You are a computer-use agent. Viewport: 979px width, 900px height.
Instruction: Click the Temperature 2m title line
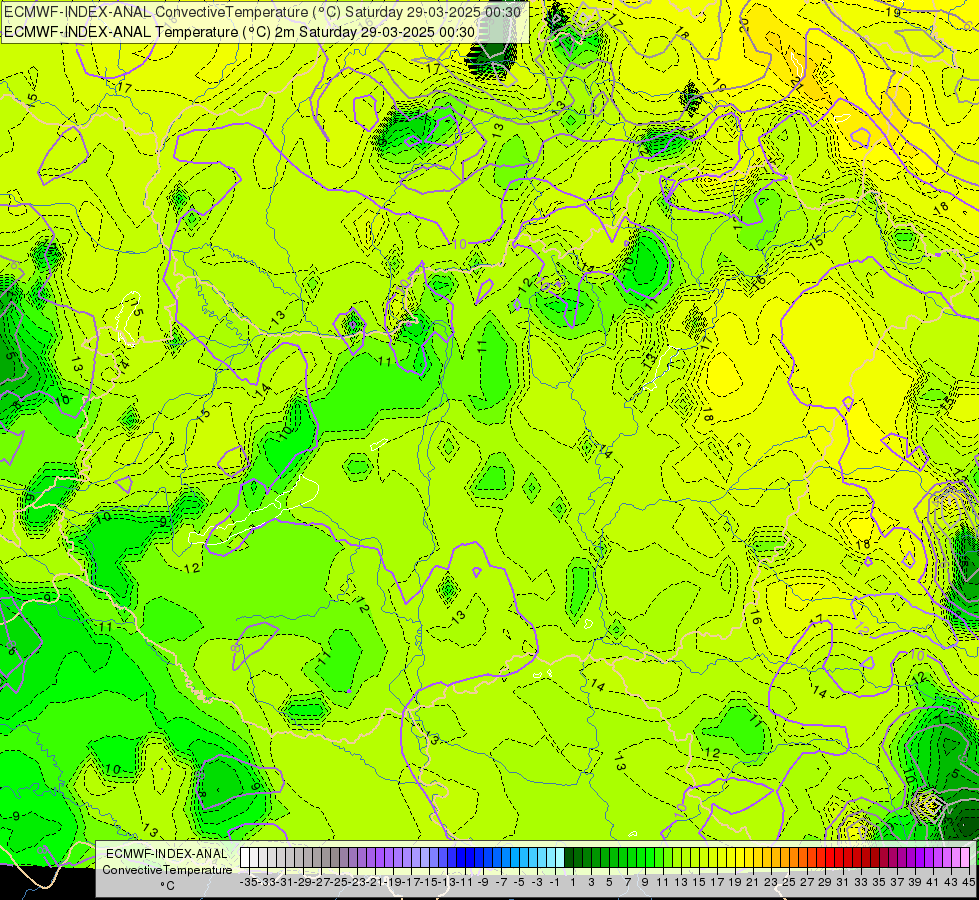tap(239, 32)
